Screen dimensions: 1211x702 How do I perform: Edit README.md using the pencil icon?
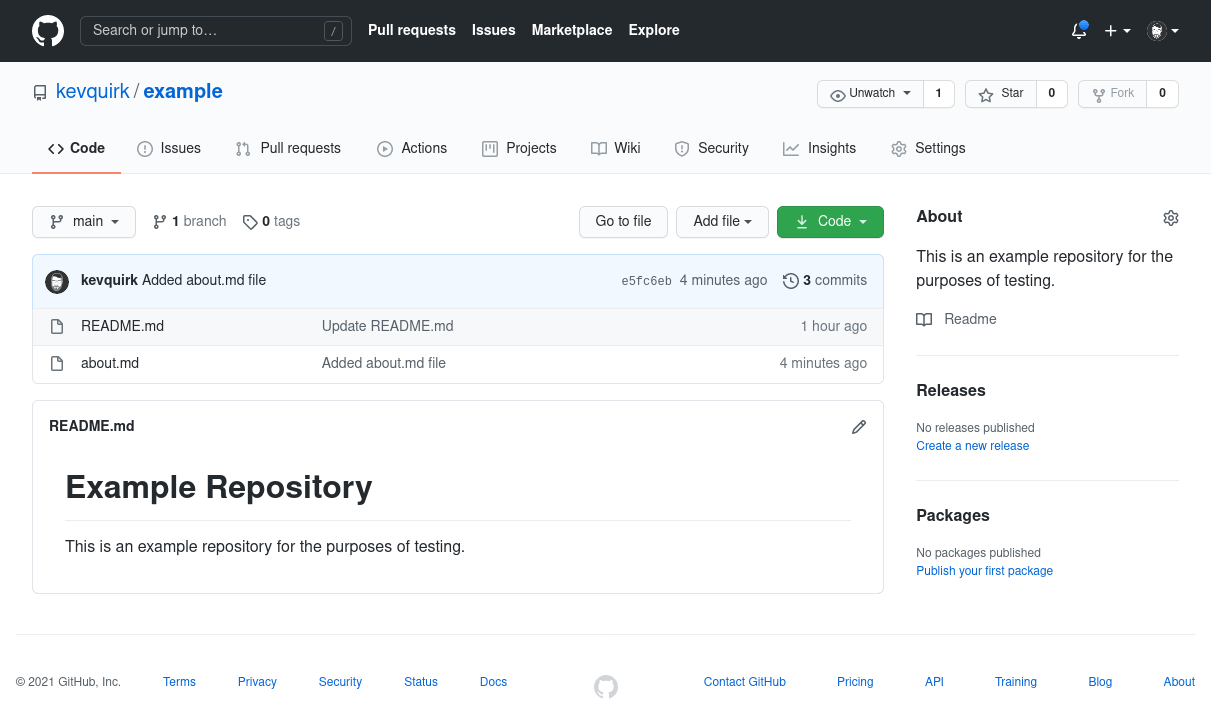pyautogui.click(x=858, y=427)
